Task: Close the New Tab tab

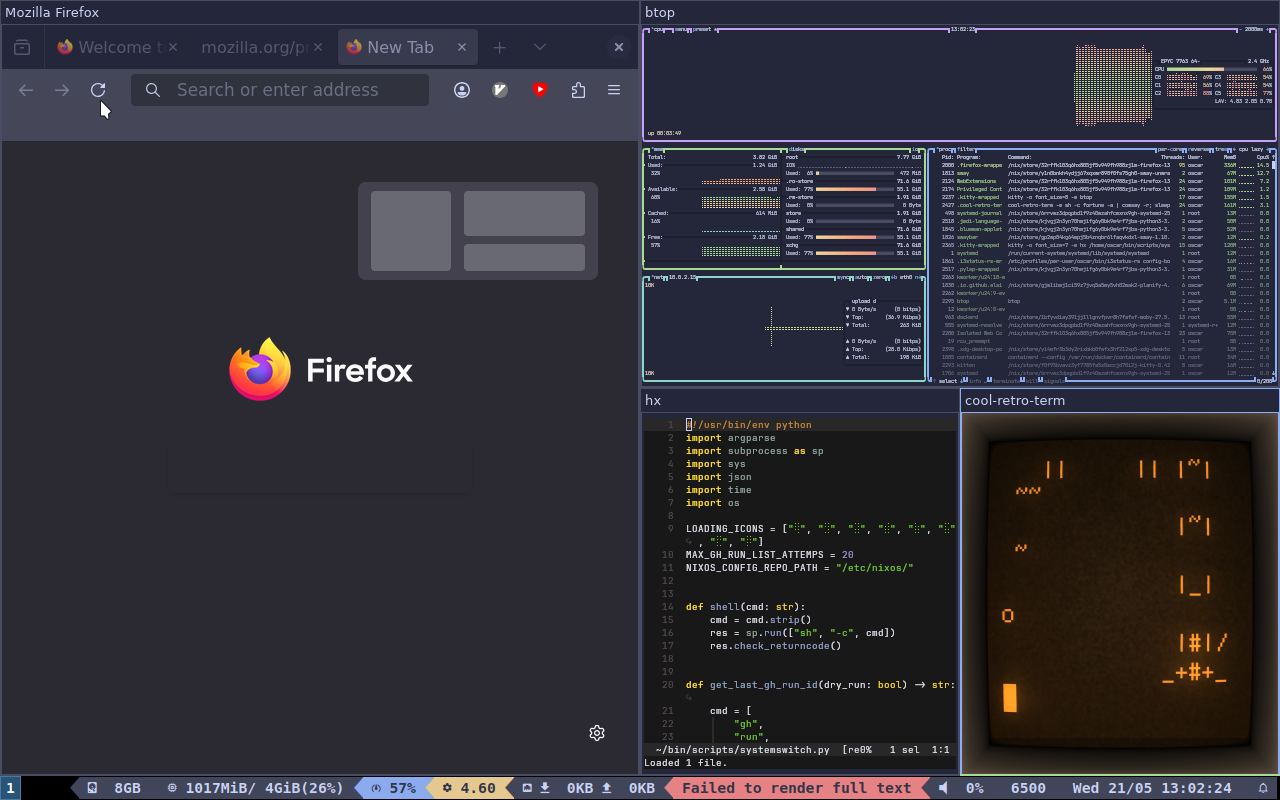Action: (x=462, y=47)
